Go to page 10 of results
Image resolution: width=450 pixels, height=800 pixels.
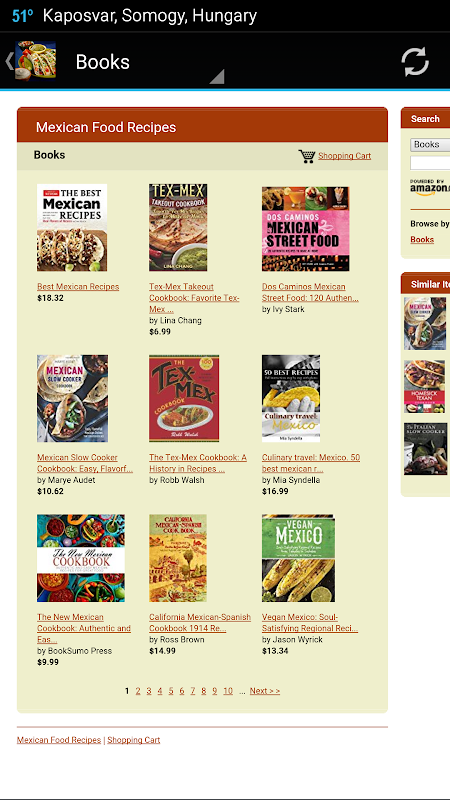coord(228,691)
